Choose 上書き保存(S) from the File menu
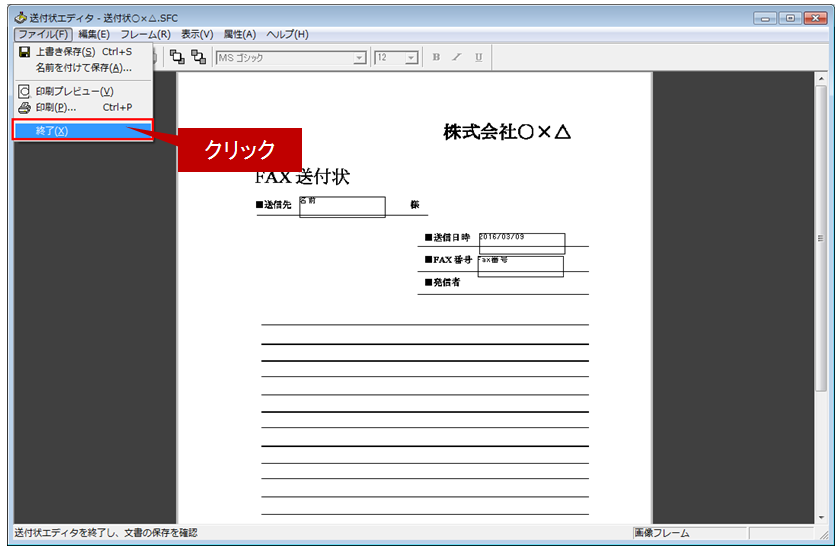 (x=83, y=52)
